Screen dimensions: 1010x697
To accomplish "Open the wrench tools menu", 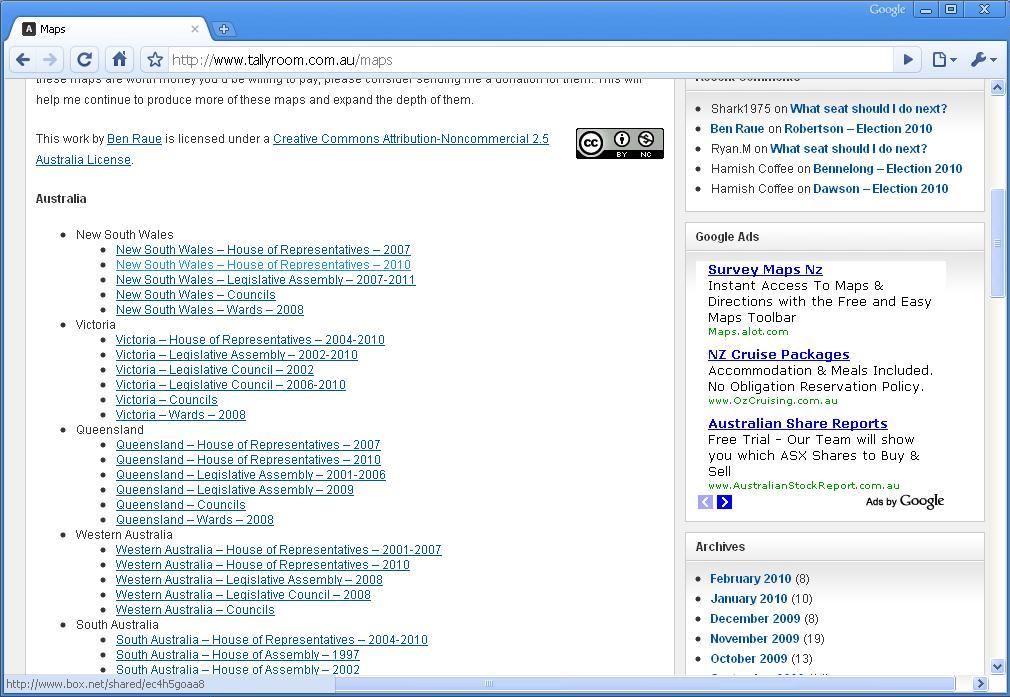I will [x=984, y=60].
